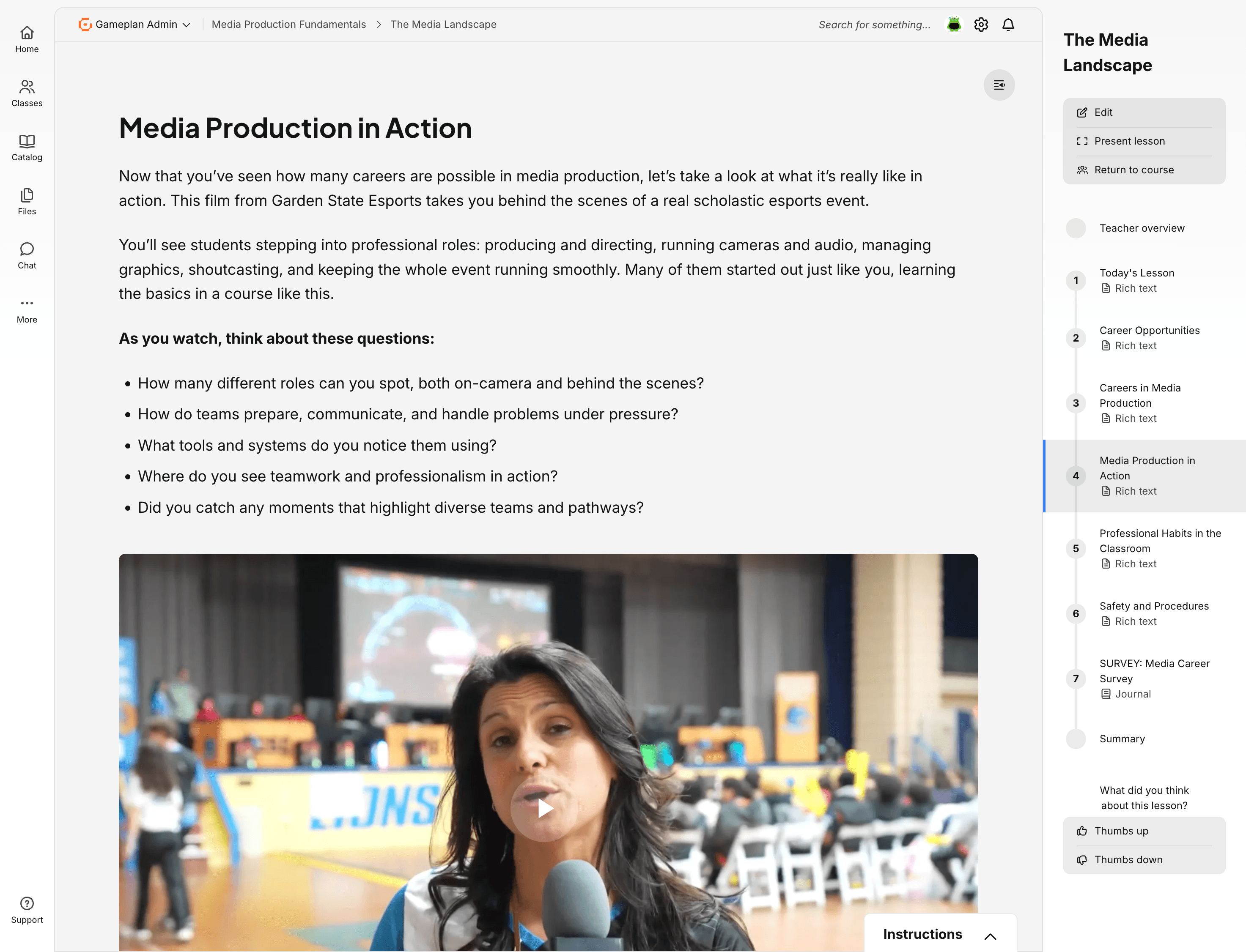This screenshot has height=952, width=1246.
Task: Open the Classes section
Action: [27, 93]
